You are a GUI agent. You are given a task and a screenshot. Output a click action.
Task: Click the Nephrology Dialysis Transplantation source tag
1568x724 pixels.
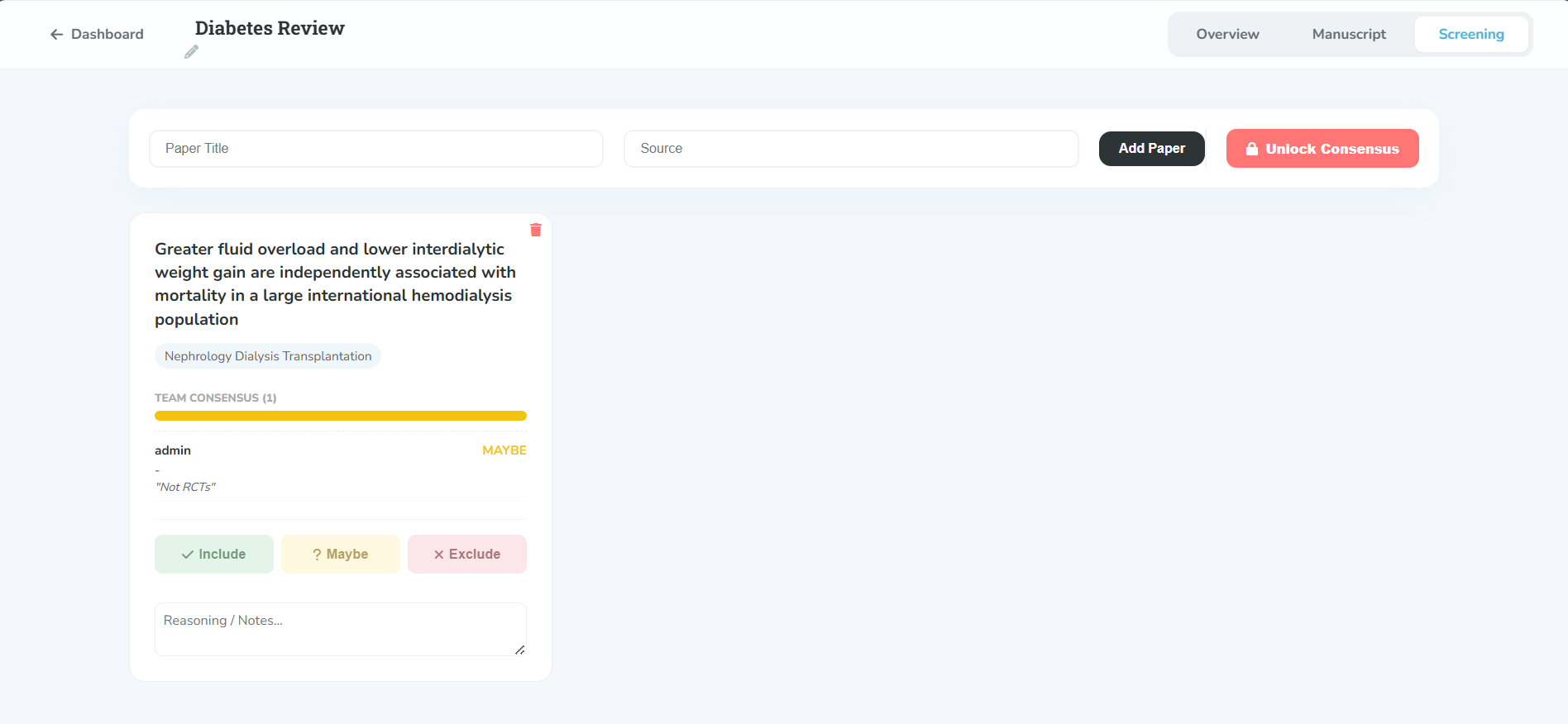coord(268,356)
